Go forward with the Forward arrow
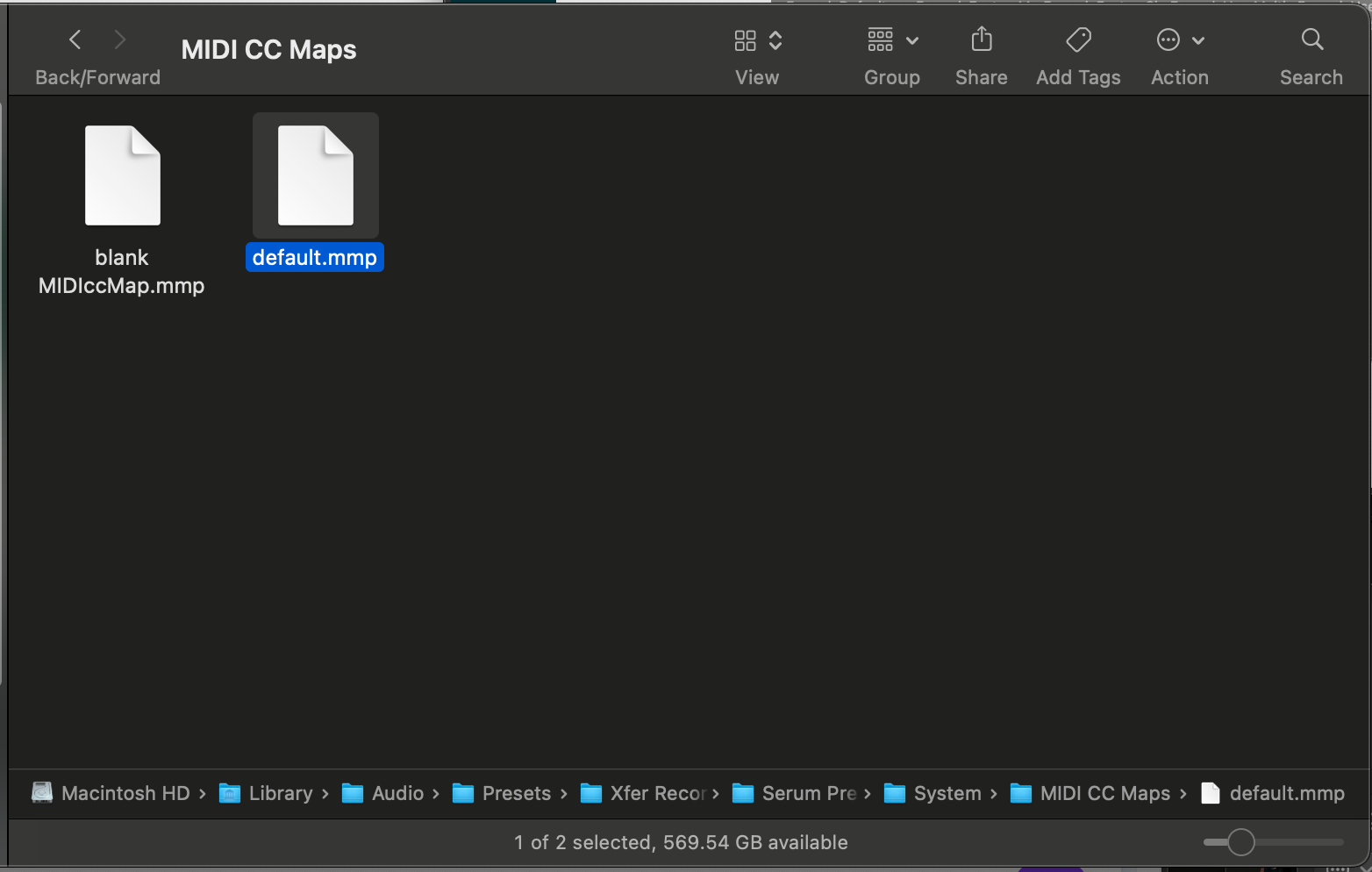 (x=120, y=39)
